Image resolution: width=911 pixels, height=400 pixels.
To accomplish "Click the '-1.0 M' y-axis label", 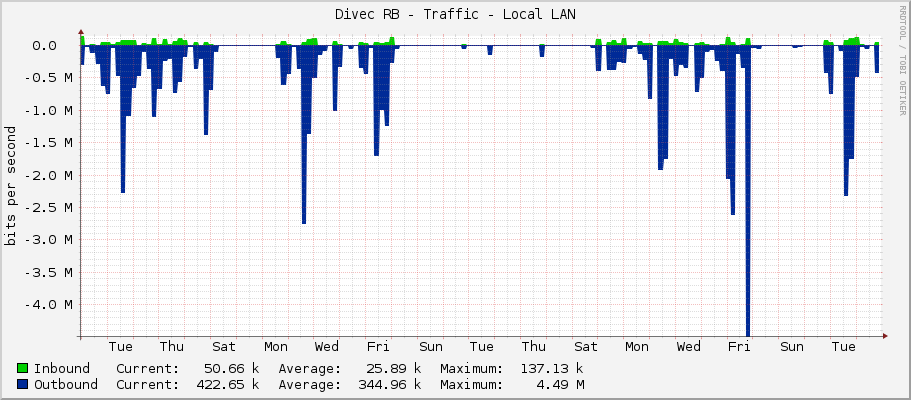I will tap(48, 110).
